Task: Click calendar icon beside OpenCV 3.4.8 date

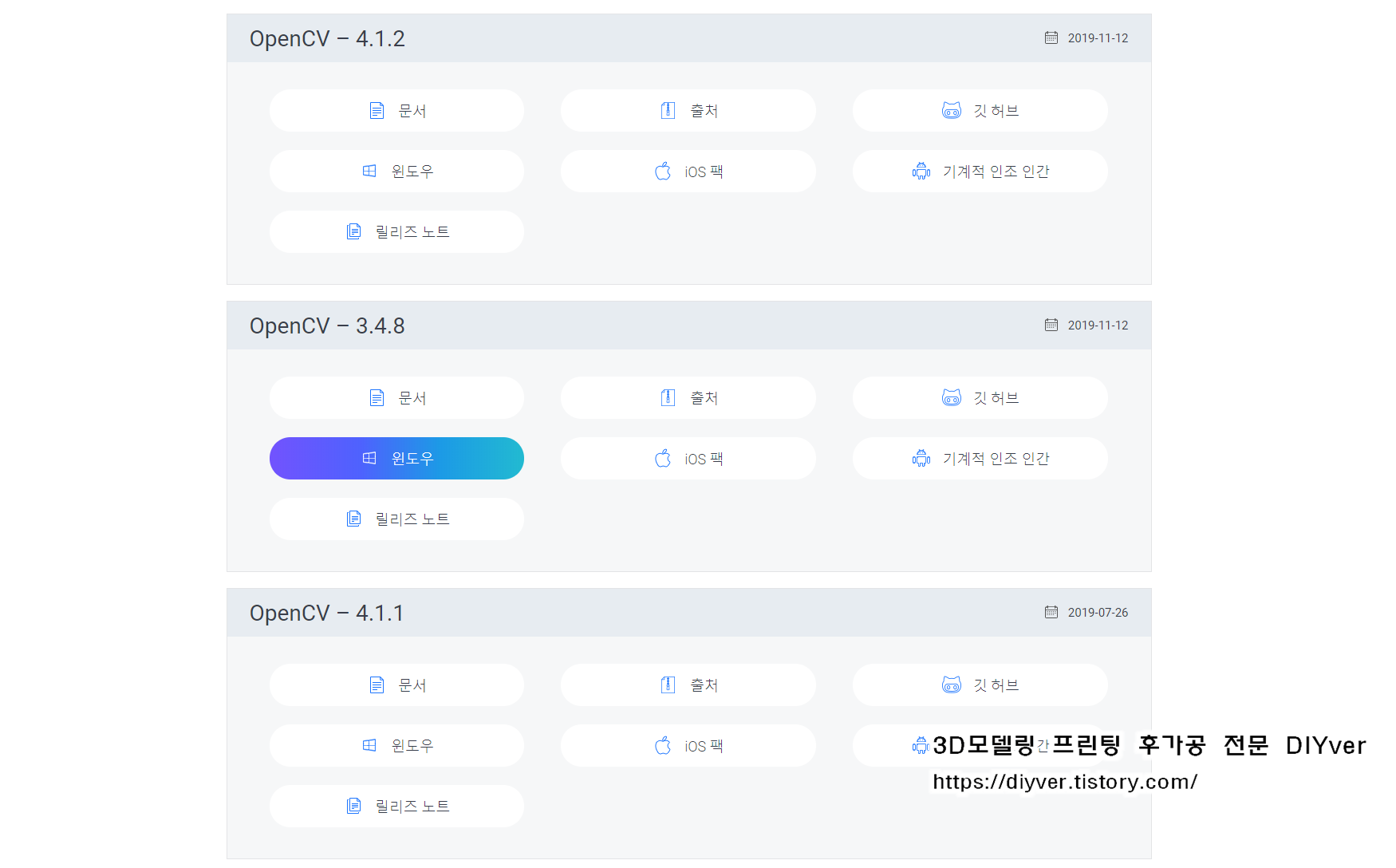Action: 1051,325
